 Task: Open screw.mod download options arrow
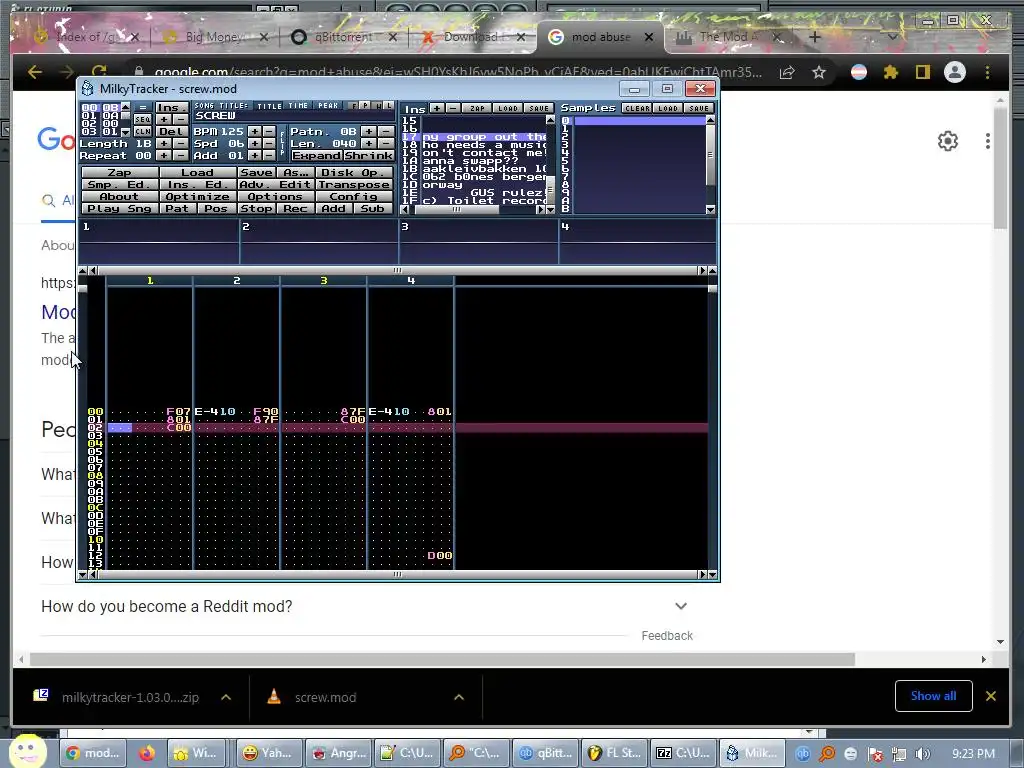coord(459,697)
